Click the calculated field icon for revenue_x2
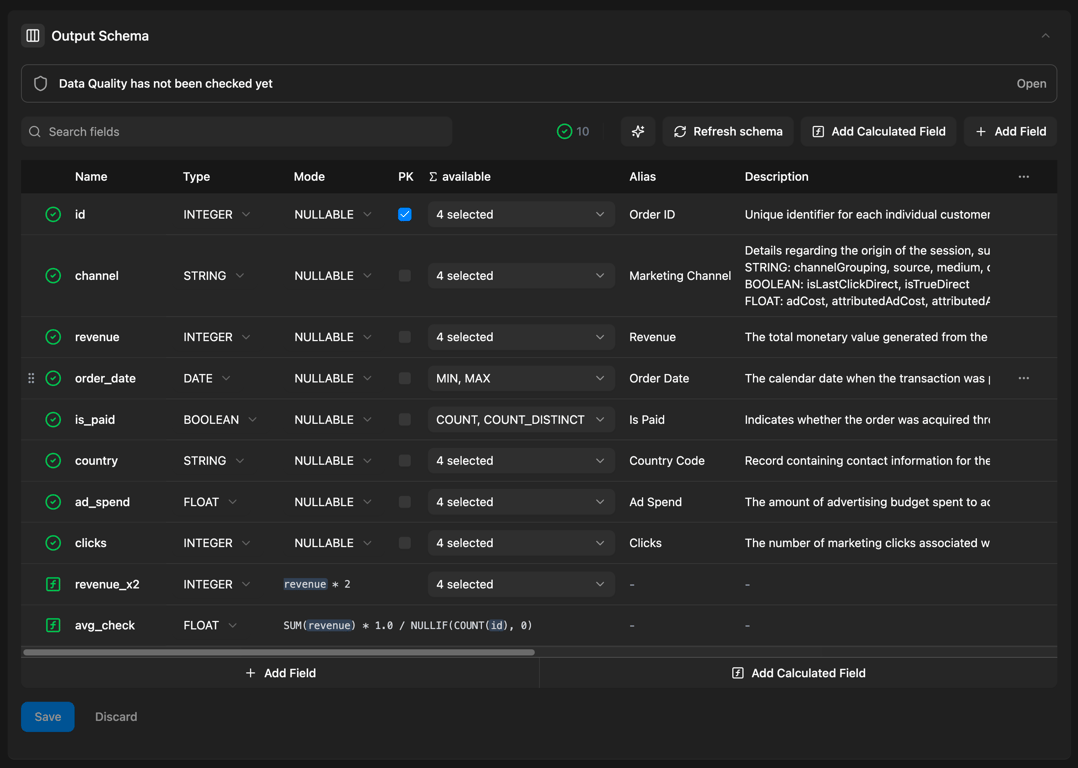 tap(53, 584)
